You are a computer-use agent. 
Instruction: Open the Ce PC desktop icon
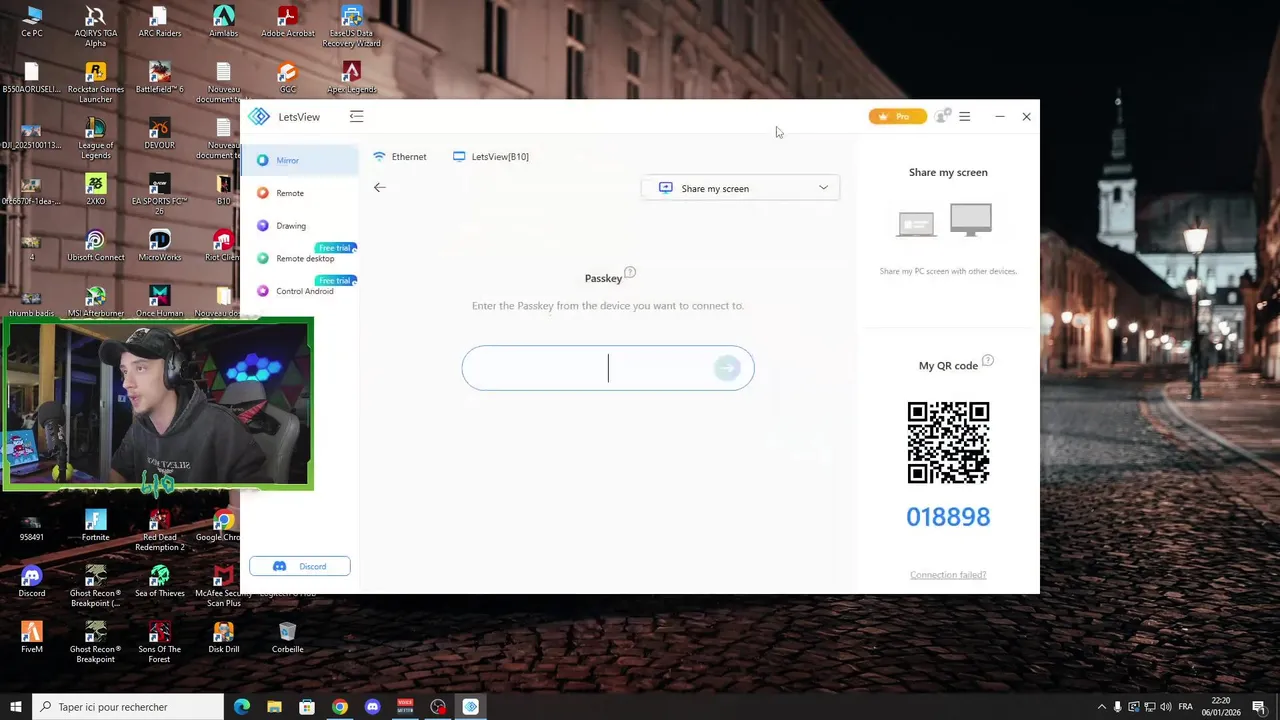coord(32,22)
